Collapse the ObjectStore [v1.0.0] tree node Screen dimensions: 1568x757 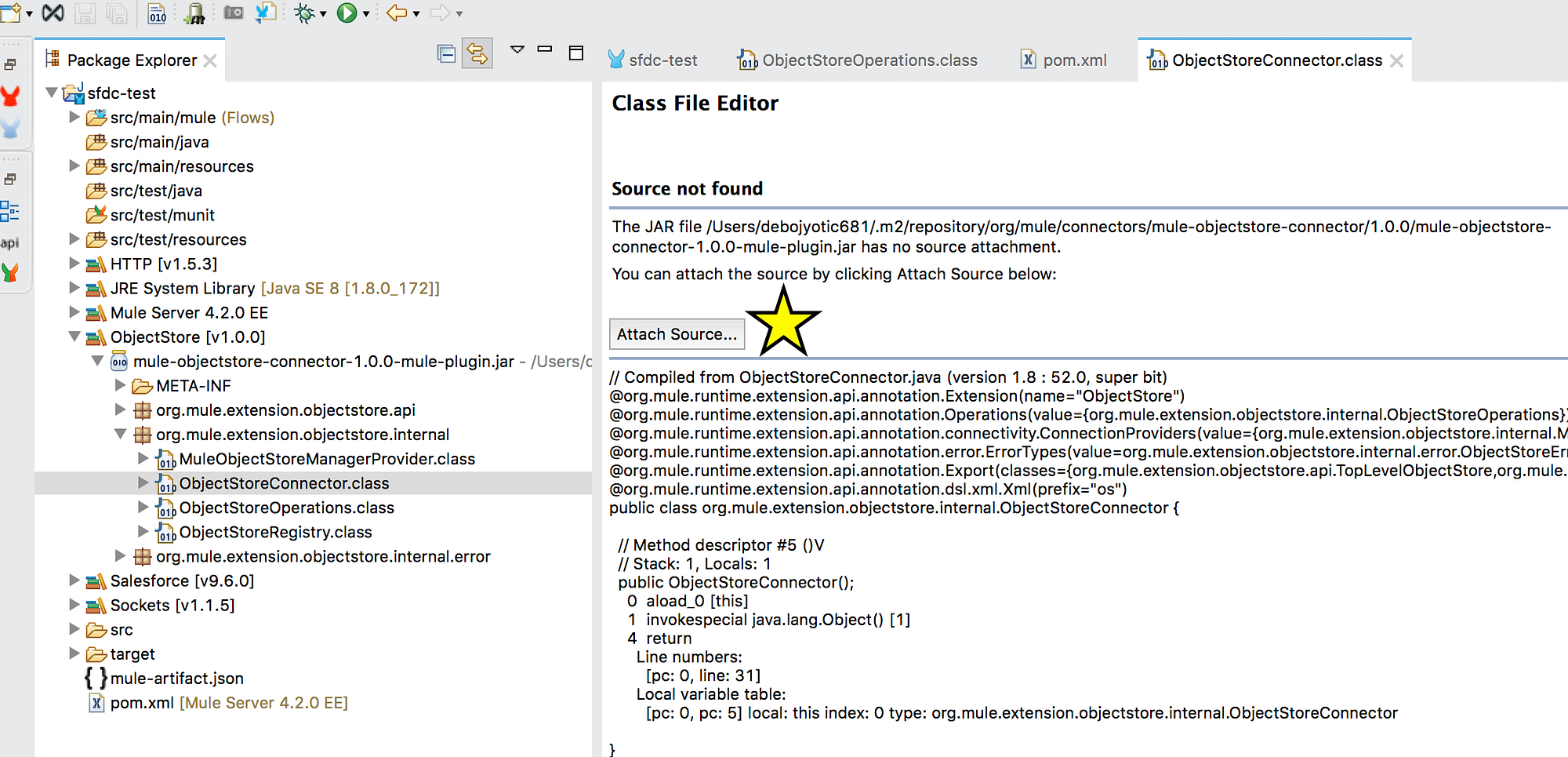coord(74,337)
